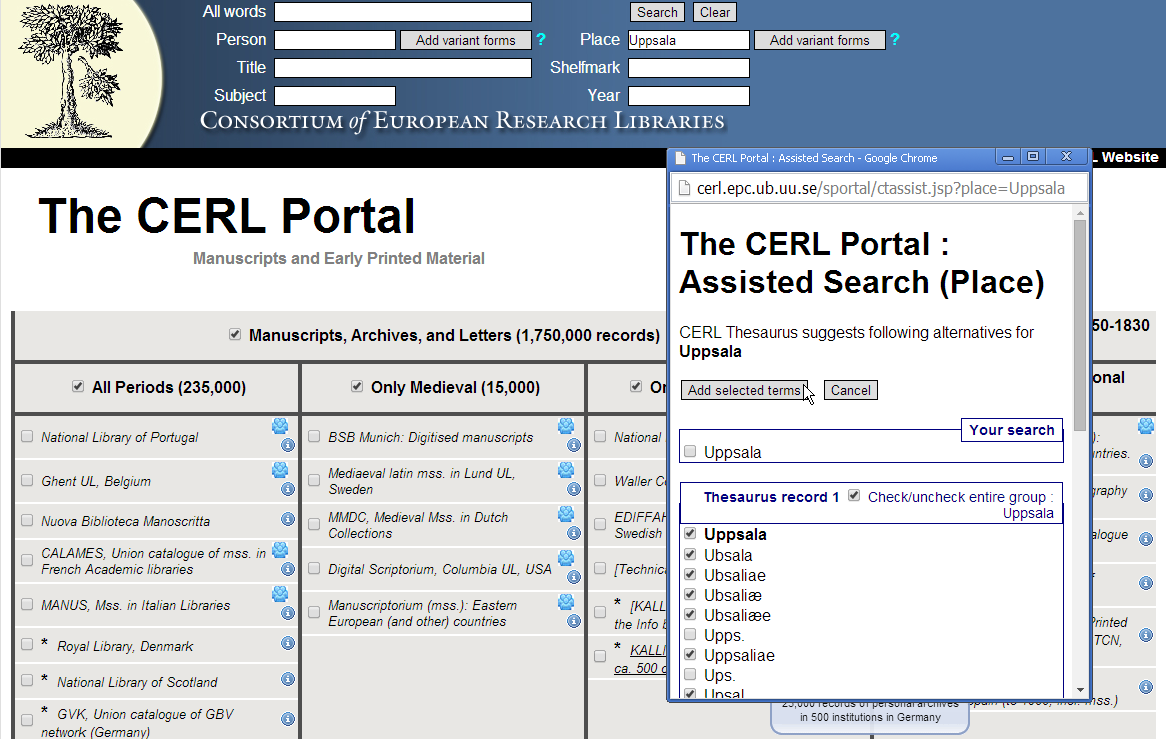Open info icon for MANUS Italian Libraries
The image size is (1166, 739).
click(288, 613)
